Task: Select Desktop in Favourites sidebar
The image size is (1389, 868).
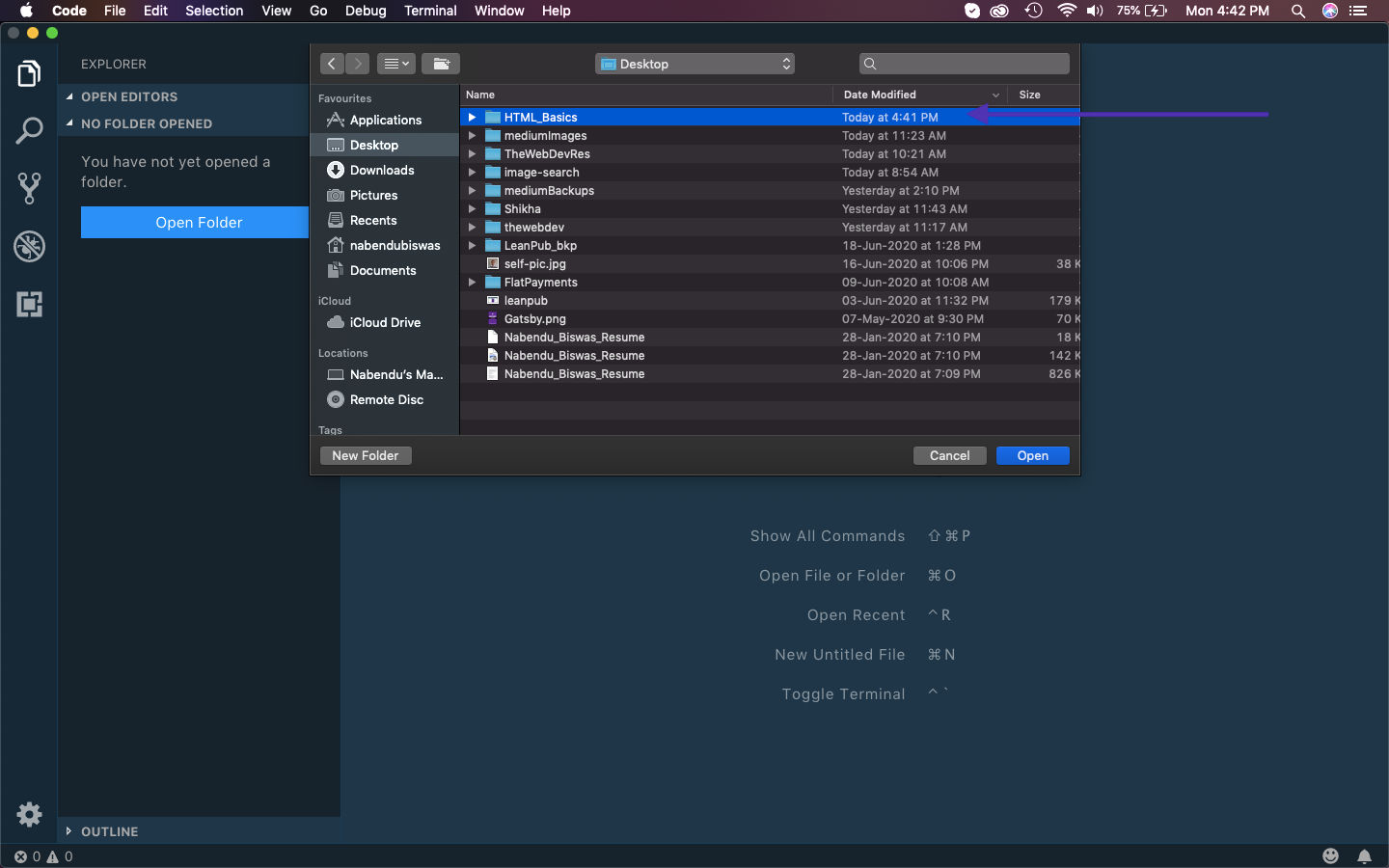Action: tap(384, 145)
